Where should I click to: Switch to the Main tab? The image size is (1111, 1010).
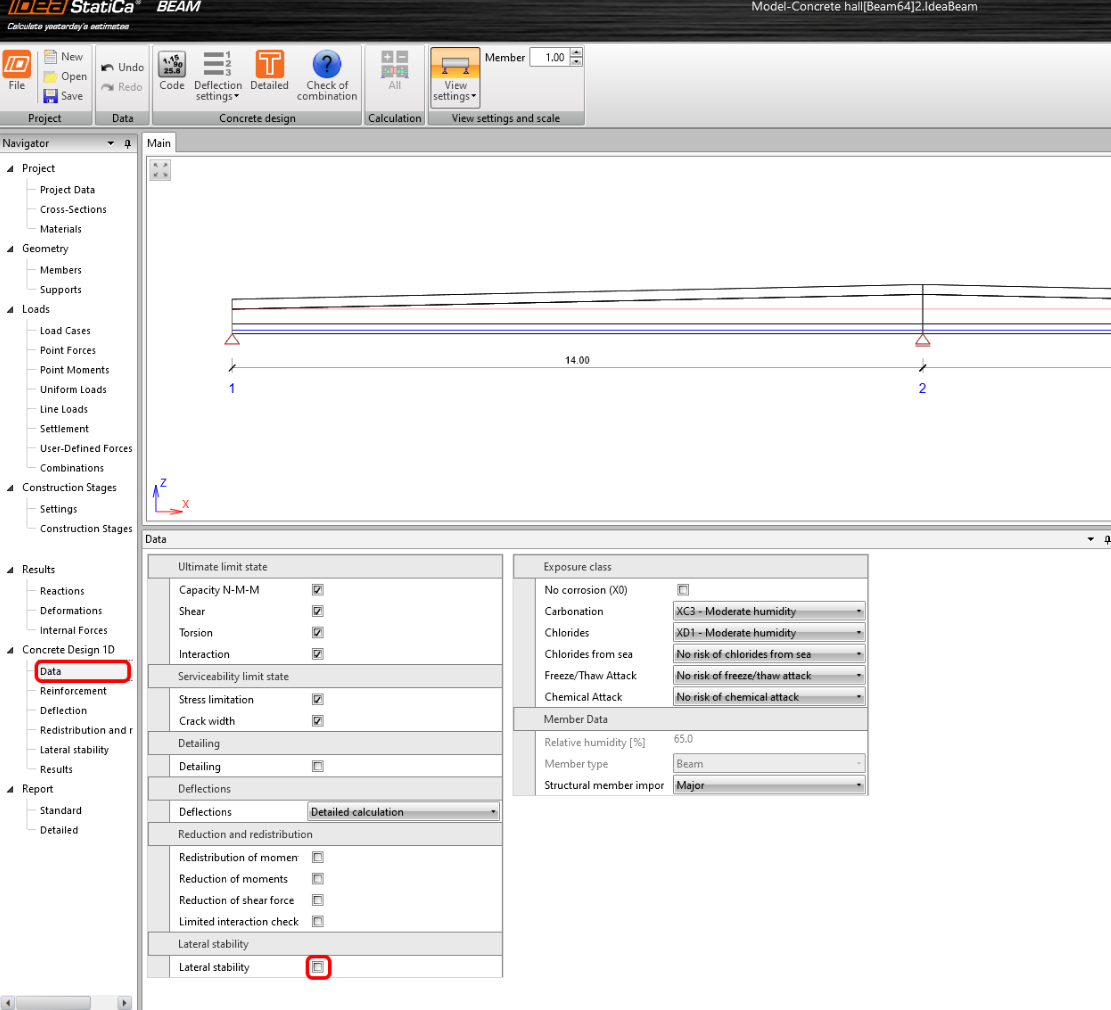[x=159, y=143]
